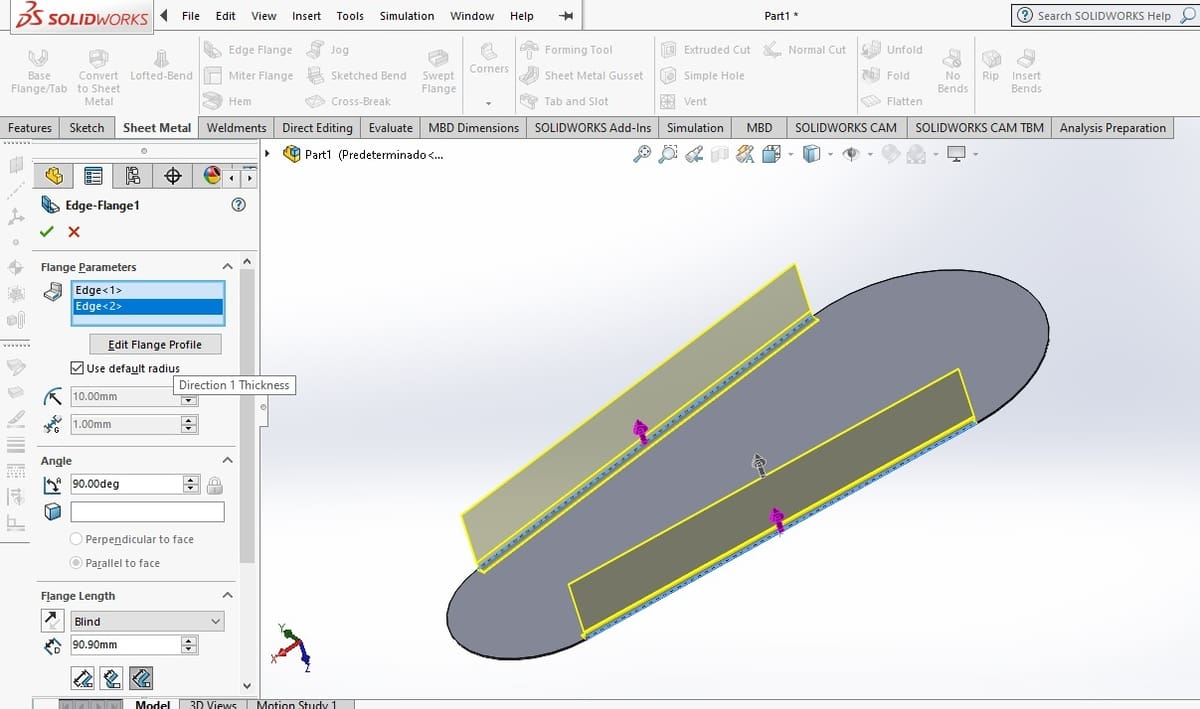This screenshot has height=709, width=1200.
Task: Toggle Use default radius checkbox
Action: tap(77, 368)
